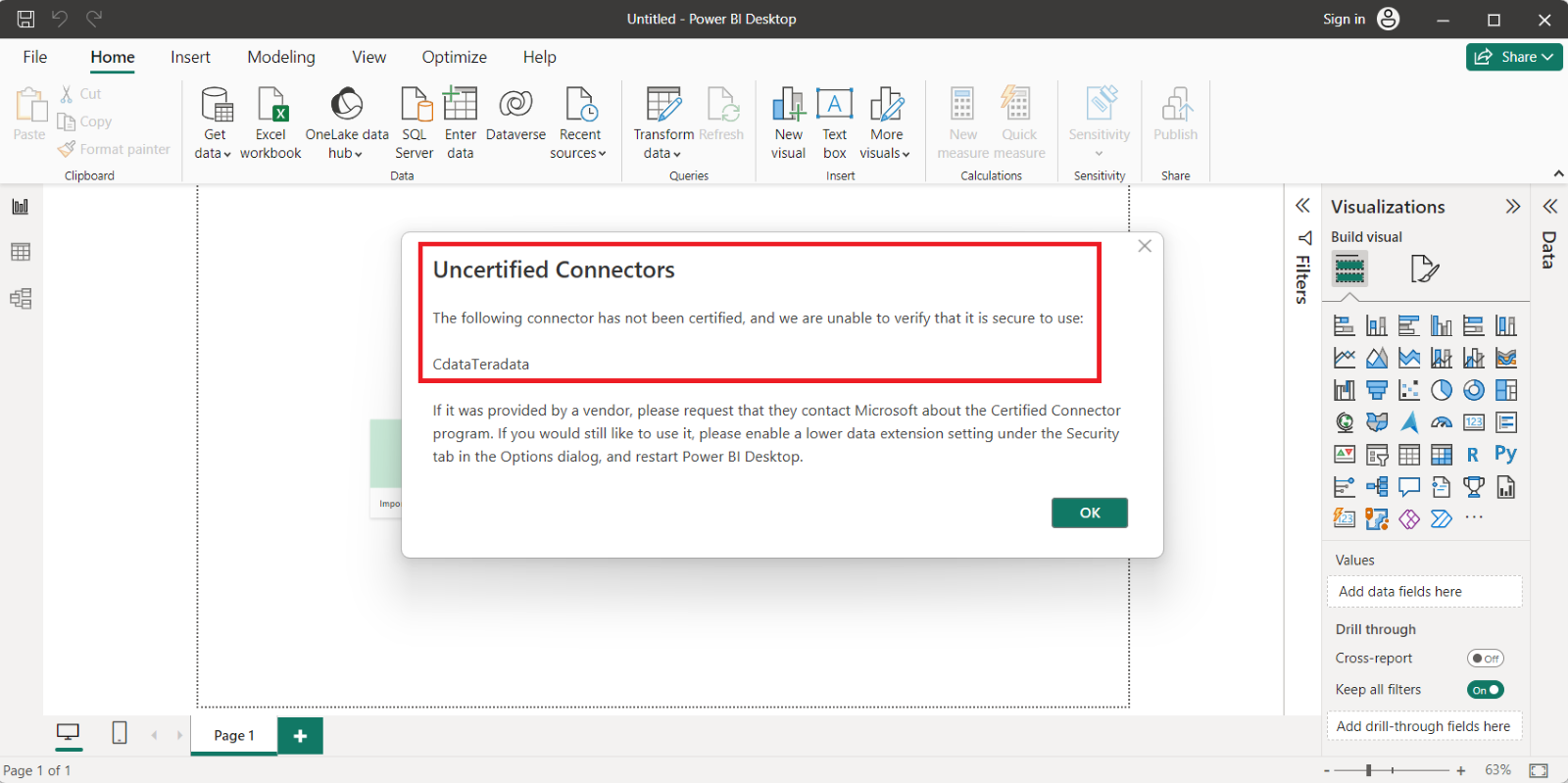
Task: Pick the pie chart visual
Action: [x=1442, y=390]
